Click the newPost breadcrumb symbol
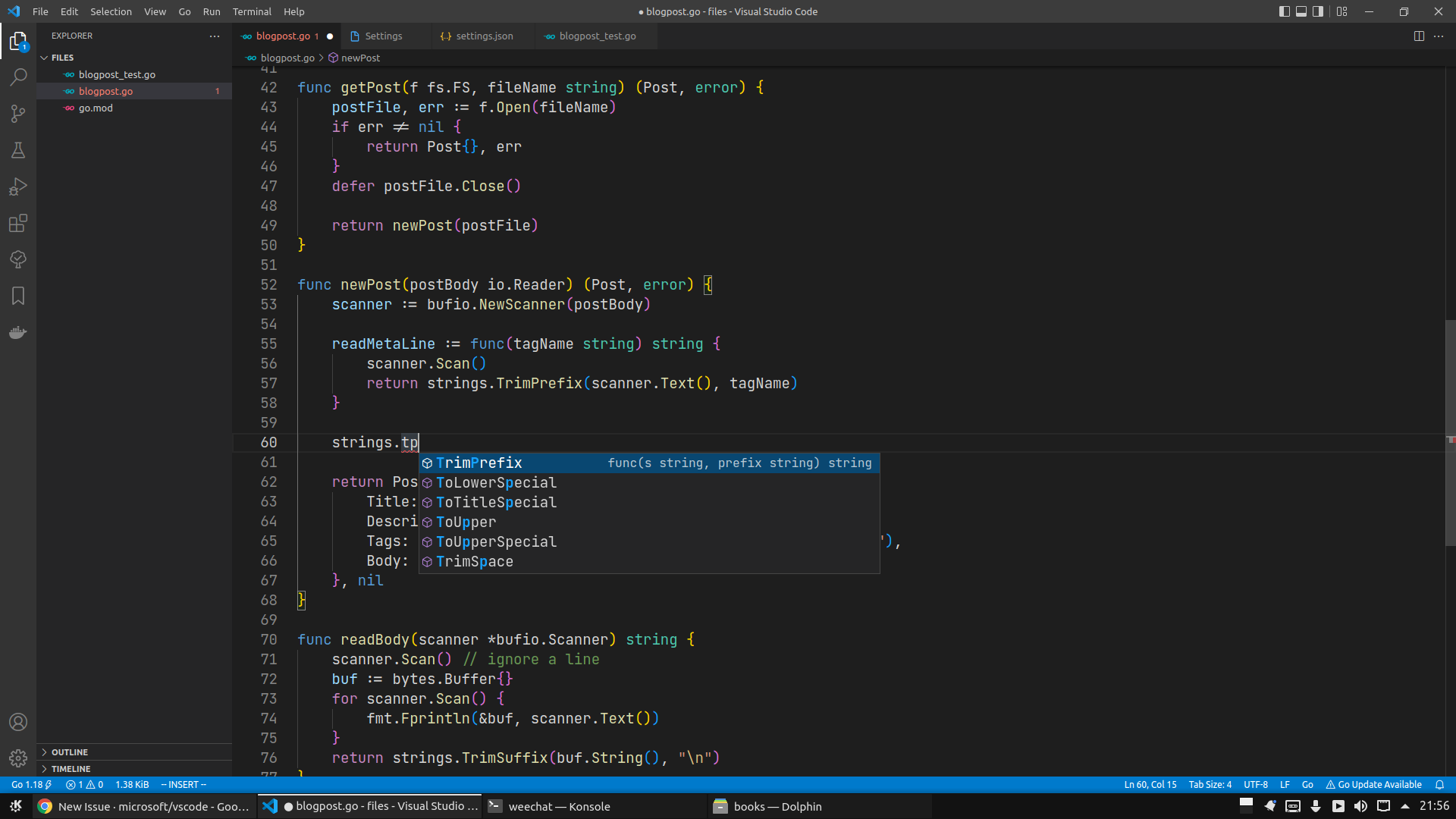 (354, 58)
